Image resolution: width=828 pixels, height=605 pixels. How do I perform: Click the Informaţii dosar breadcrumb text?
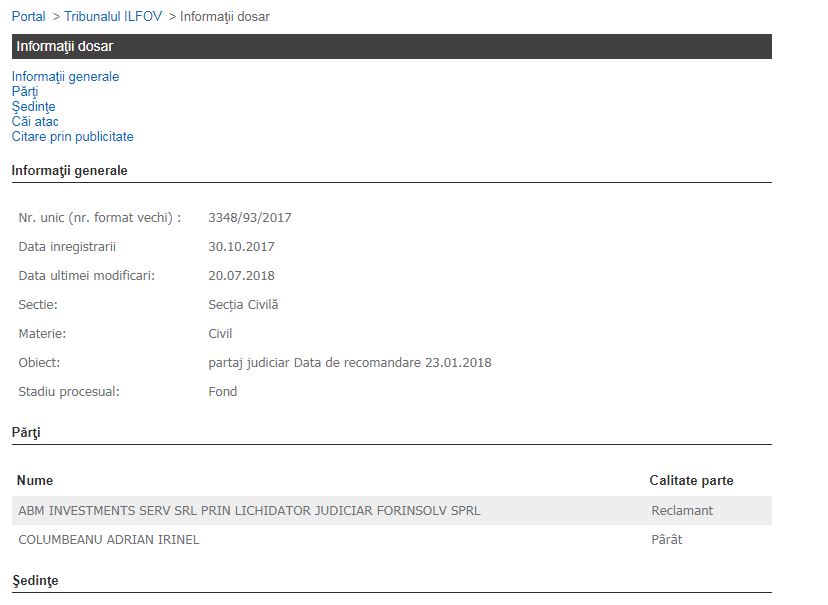click(224, 17)
